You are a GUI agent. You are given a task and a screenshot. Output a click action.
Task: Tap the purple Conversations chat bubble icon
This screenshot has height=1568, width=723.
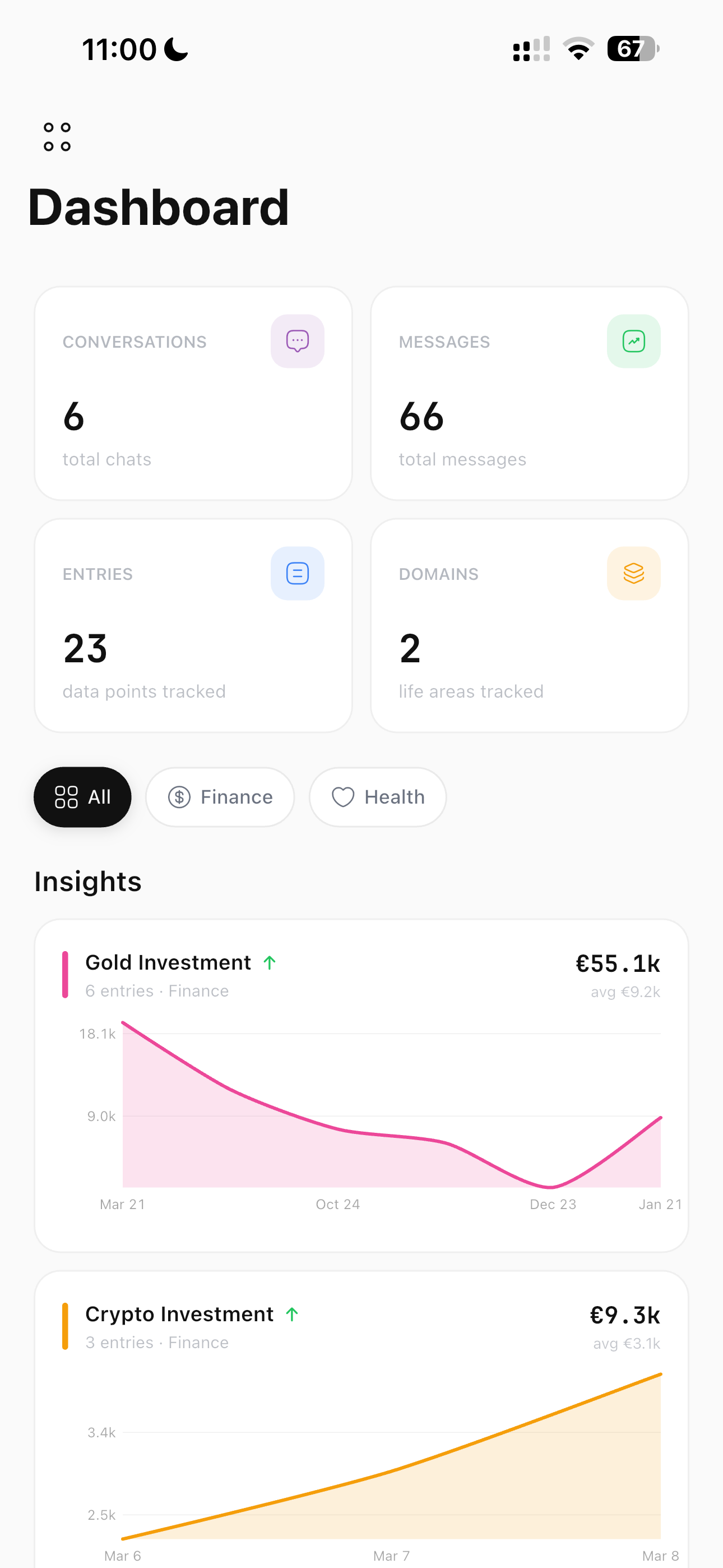(297, 341)
